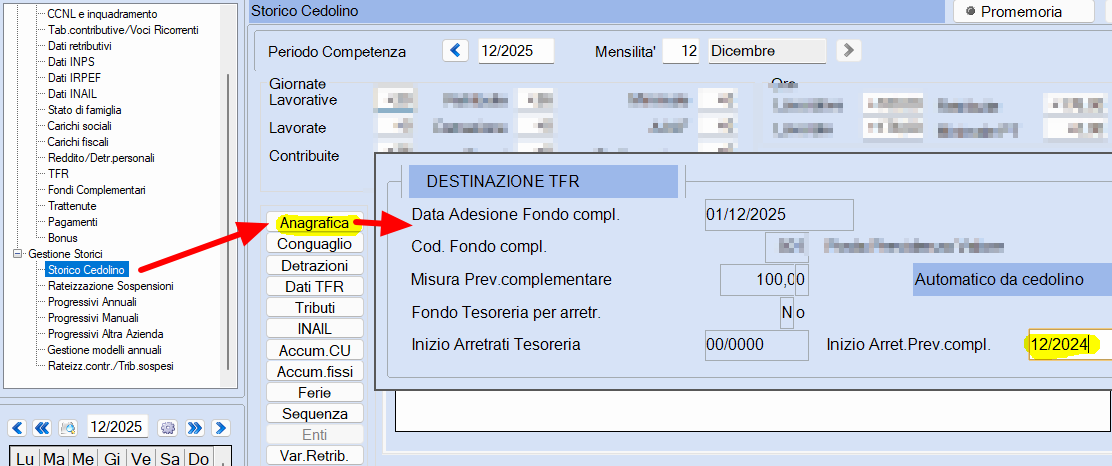Open the Accum.fissi section
Viewport: 1112px width, 466px height.
pyautogui.click(x=315, y=371)
